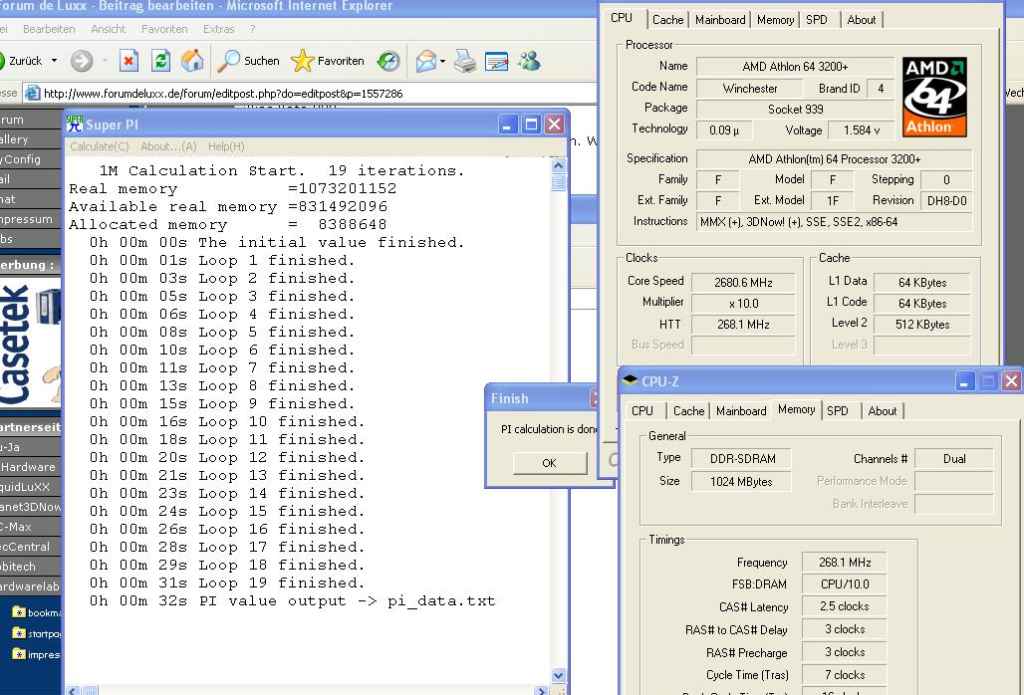Click the Code Name Winchester field

click(x=750, y=88)
